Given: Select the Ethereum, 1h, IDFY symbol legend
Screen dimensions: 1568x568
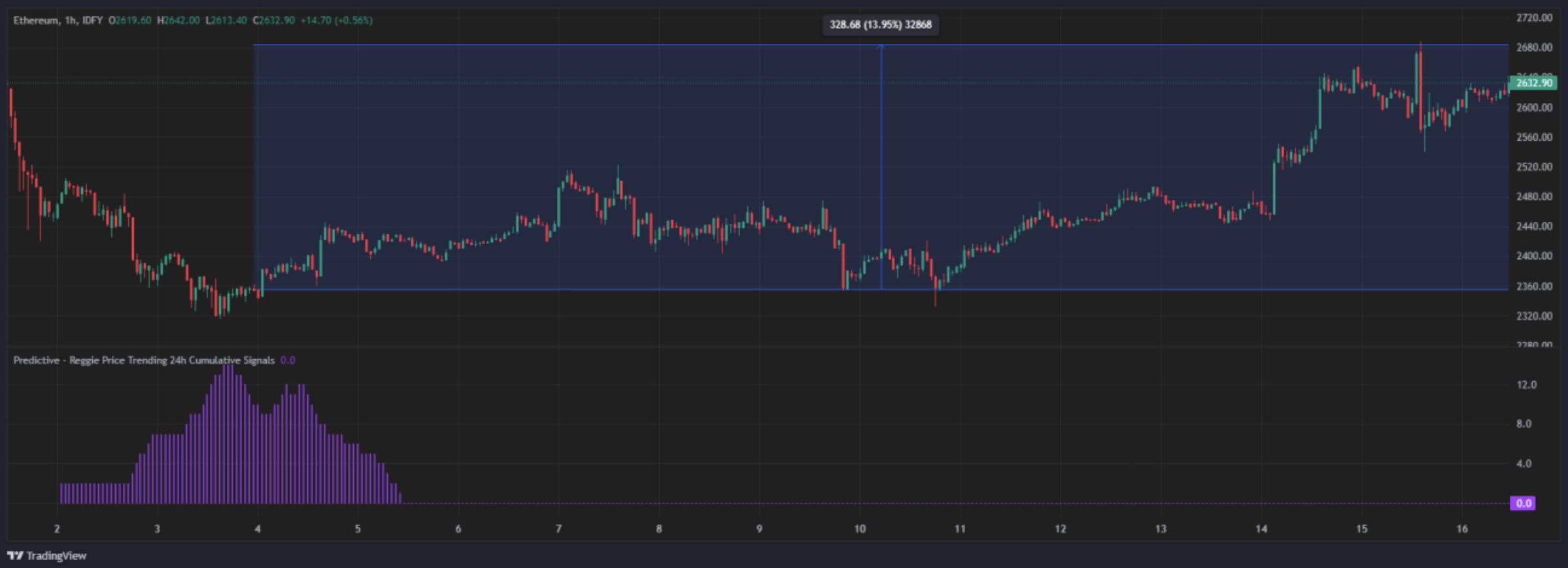Looking at the screenshot, I should (58, 20).
